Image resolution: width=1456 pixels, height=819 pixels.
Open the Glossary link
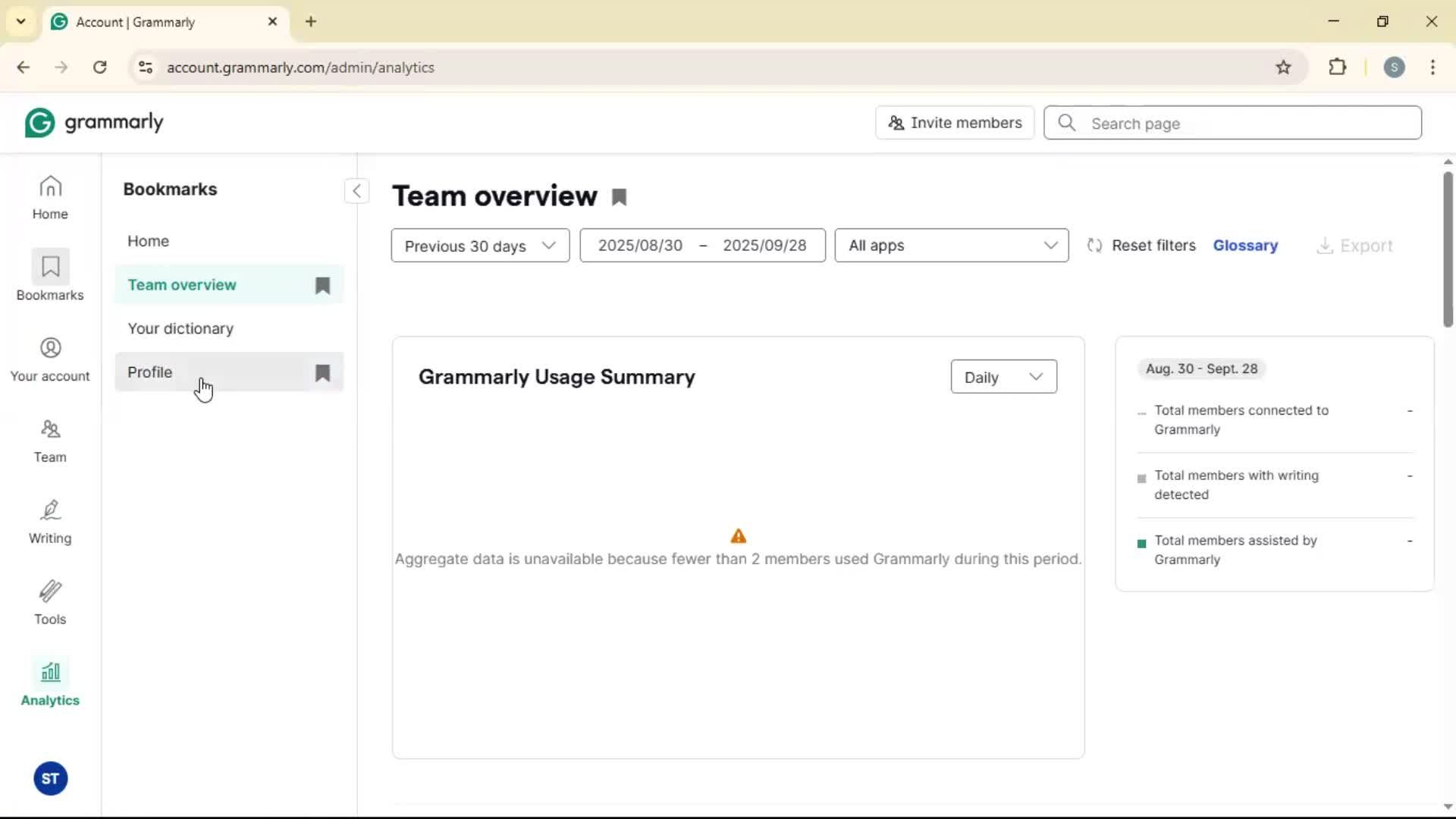tap(1245, 246)
